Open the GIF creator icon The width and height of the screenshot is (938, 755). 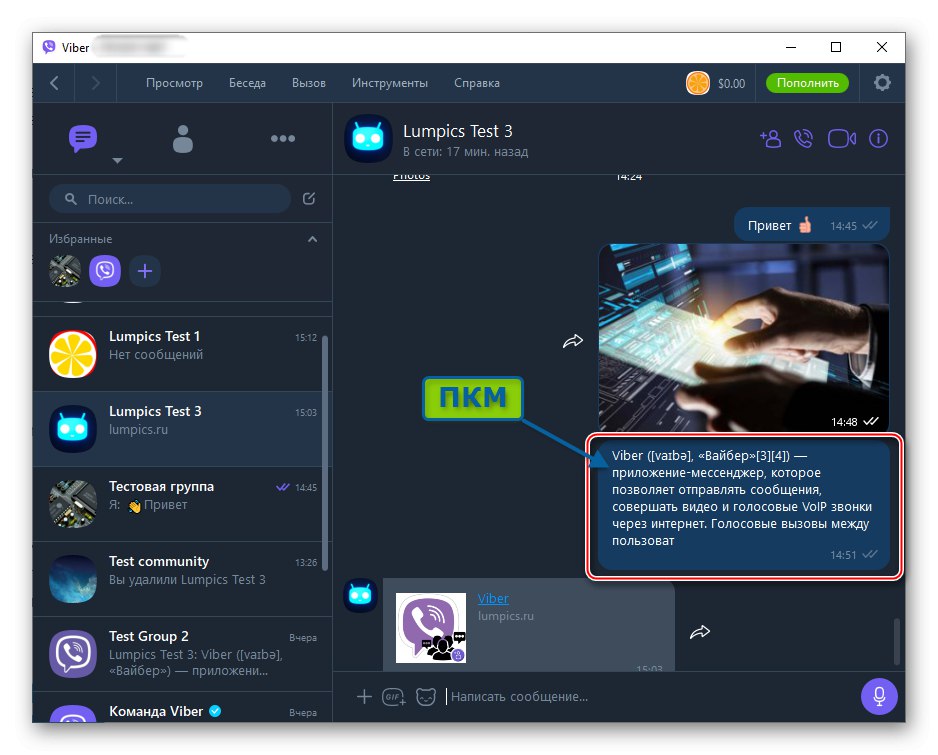(x=394, y=696)
